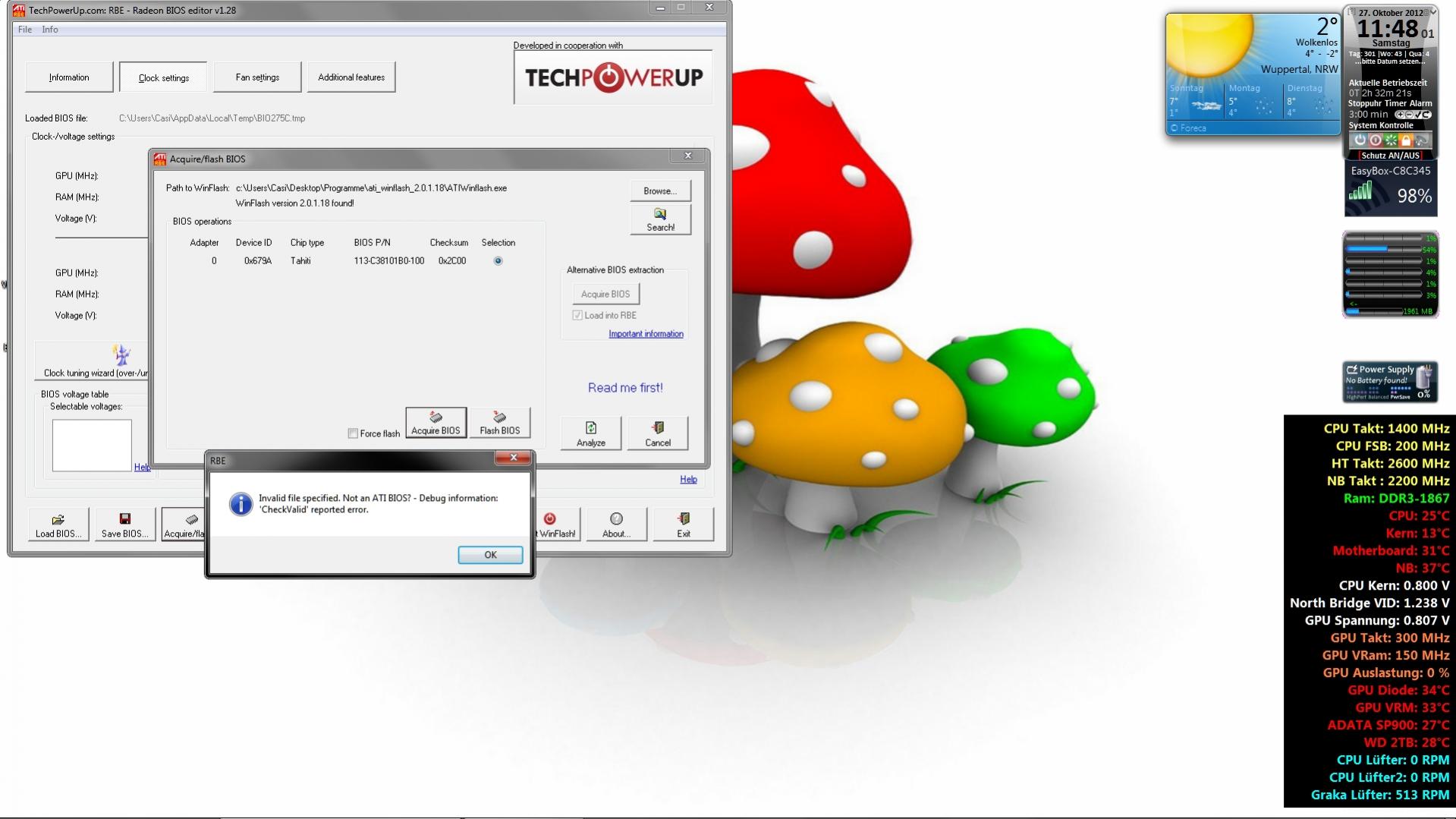This screenshot has width=1456, height=819.
Task: Click Montag forecast in weather gadget
Action: click(x=1252, y=101)
